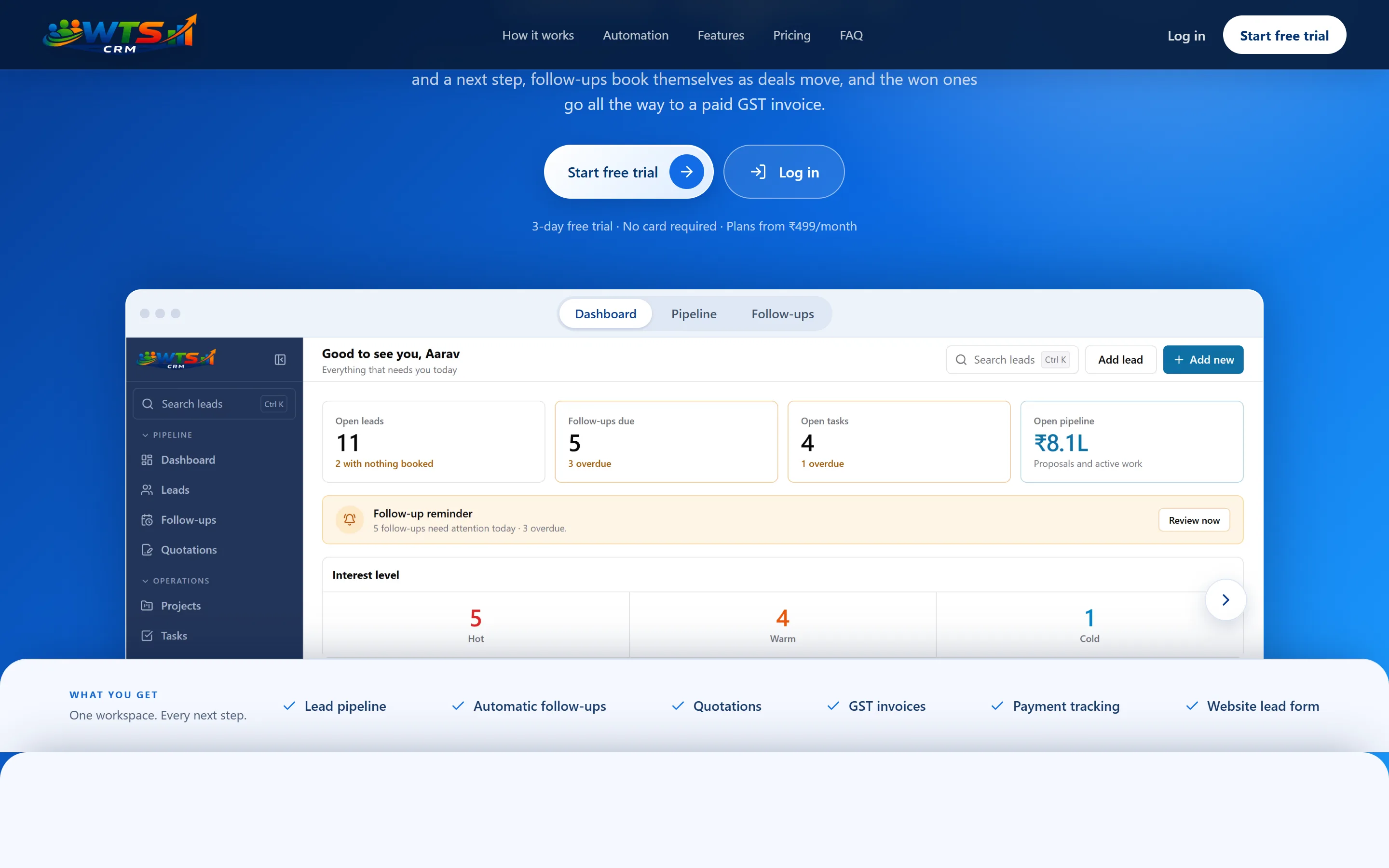Click Review now in the reminder banner

click(x=1194, y=519)
